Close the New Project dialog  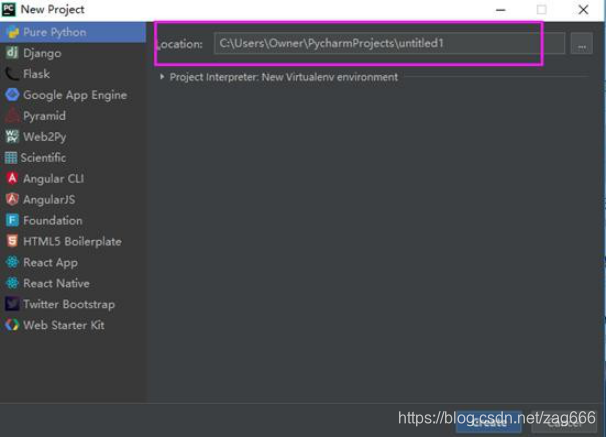click(x=583, y=10)
